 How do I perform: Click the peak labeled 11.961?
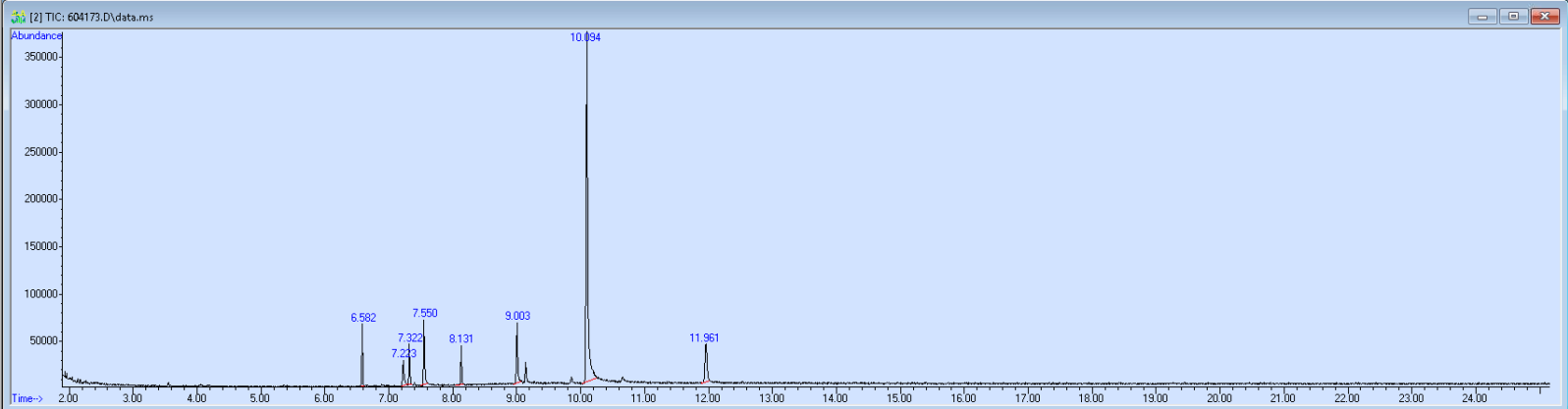[704, 337]
